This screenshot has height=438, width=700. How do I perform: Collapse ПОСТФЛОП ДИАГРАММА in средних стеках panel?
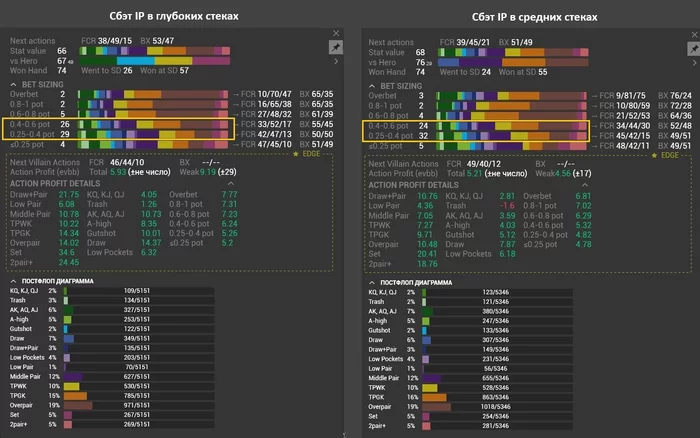coord(372,283)
